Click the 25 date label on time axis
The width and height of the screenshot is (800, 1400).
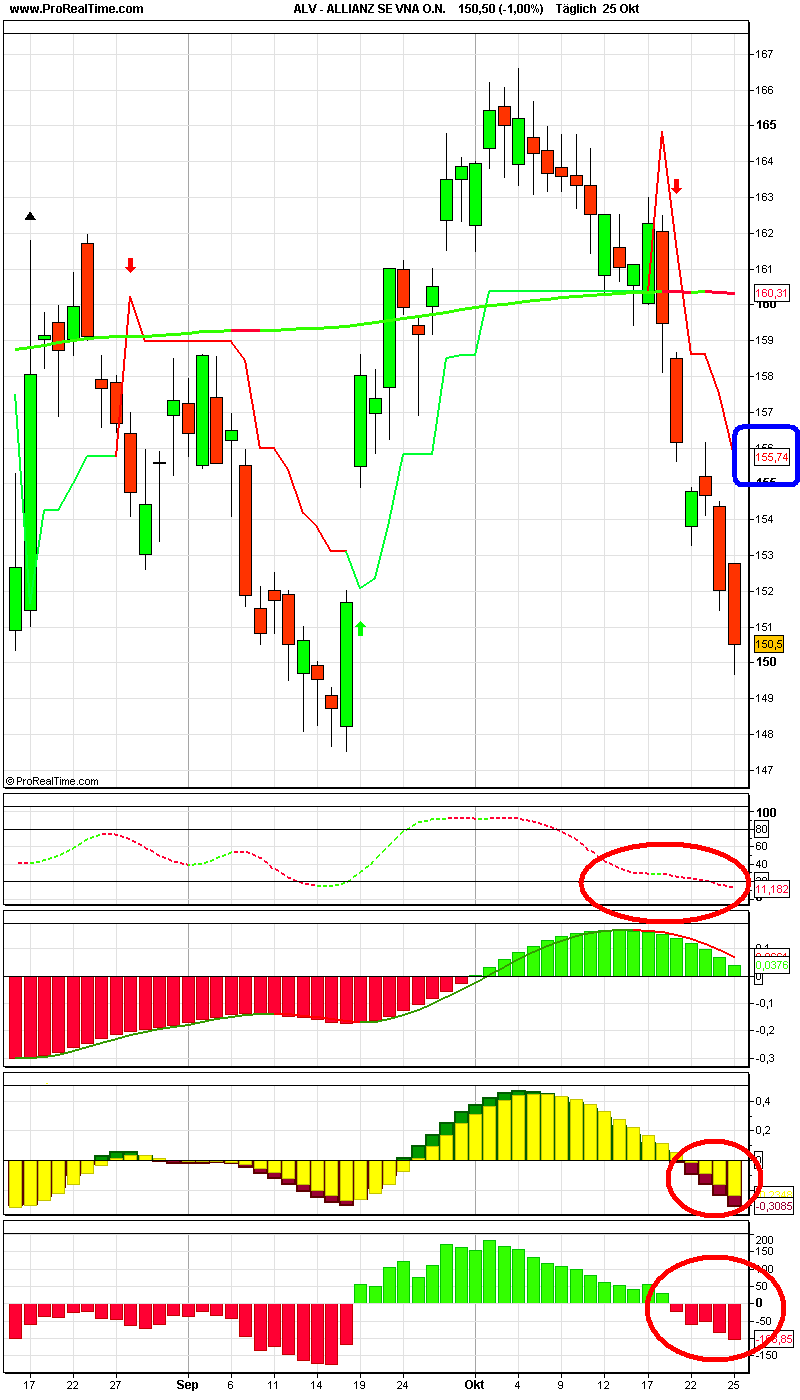coord(734,1385)
